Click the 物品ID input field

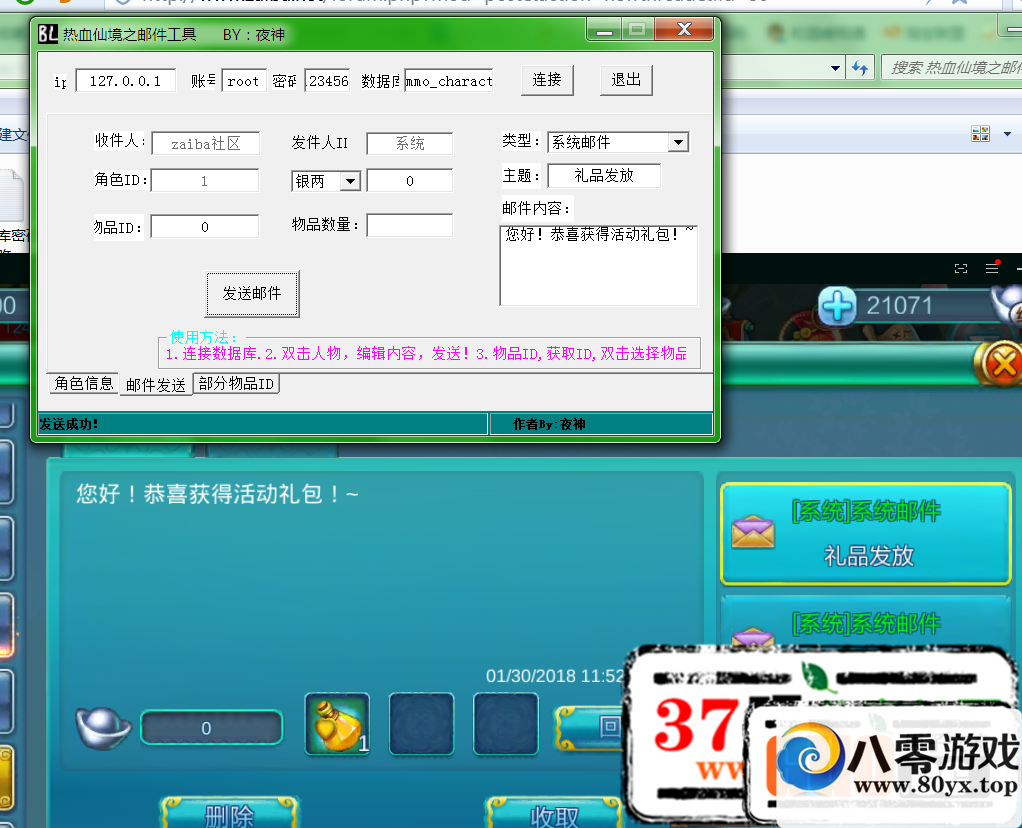[205, 227]
